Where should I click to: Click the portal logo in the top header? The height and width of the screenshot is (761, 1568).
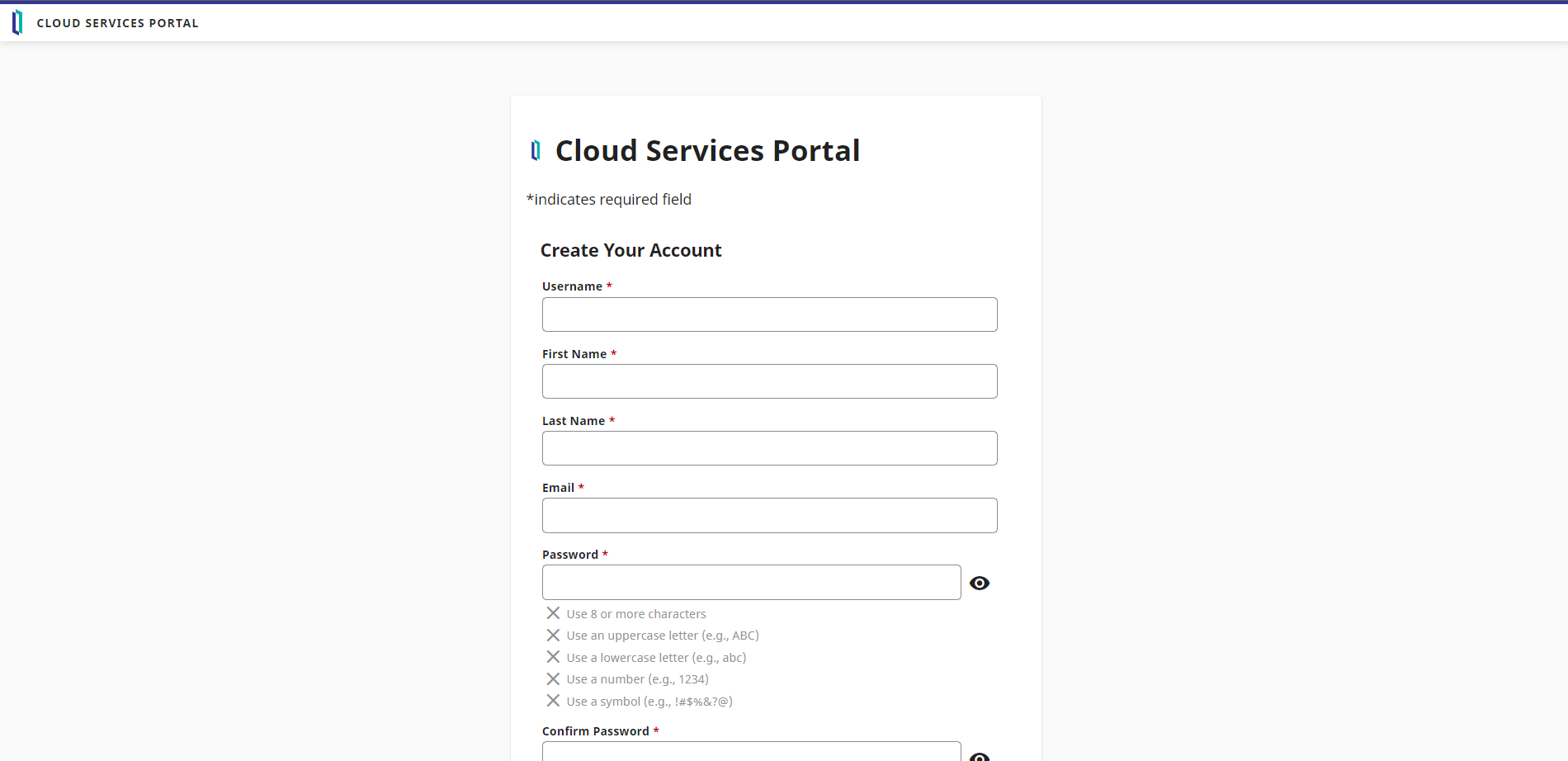tap(17, 22)
